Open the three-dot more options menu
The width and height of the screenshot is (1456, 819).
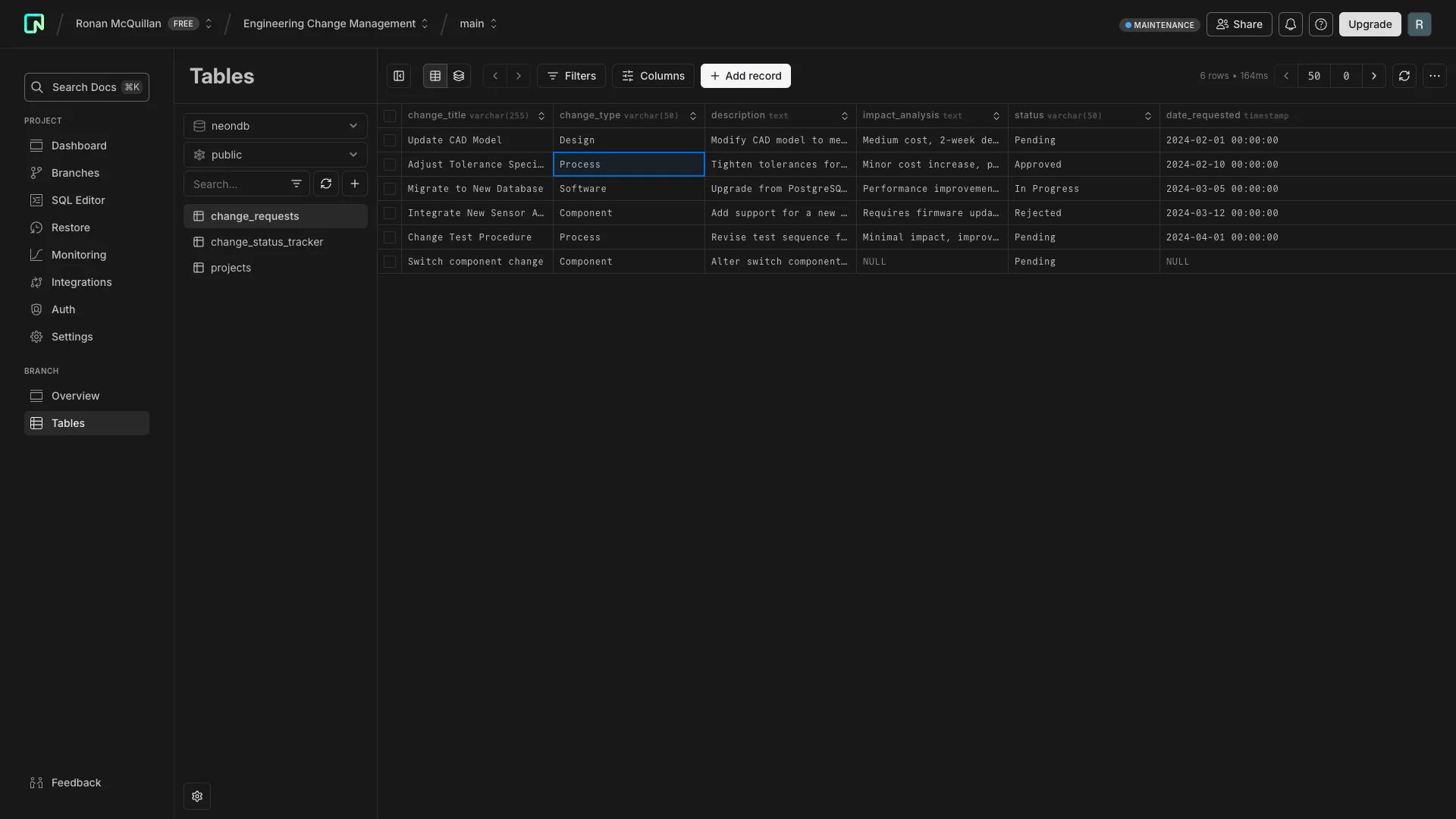coord(1434,76)
